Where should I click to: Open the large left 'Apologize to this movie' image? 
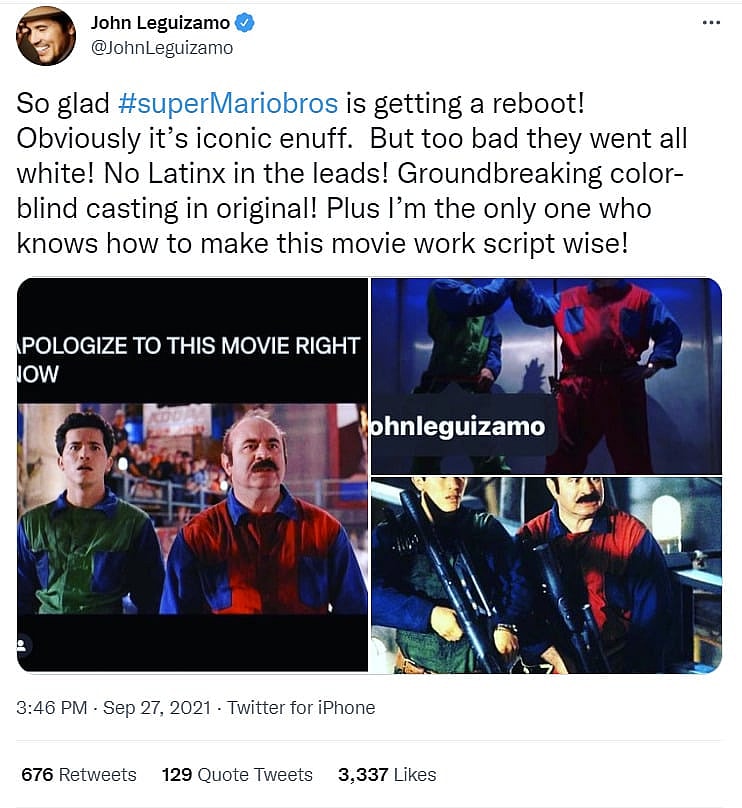193,475
